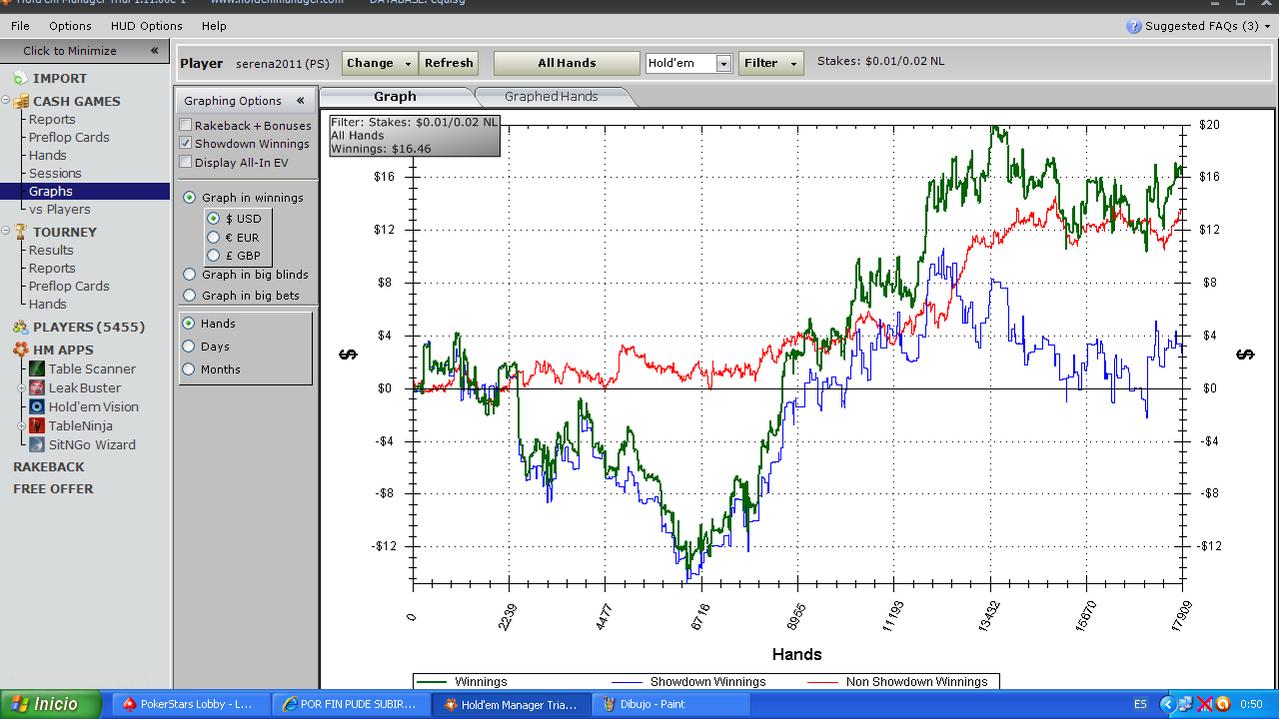Select the Hands x-axis radio
The image size is (1279, 719).
188,323
